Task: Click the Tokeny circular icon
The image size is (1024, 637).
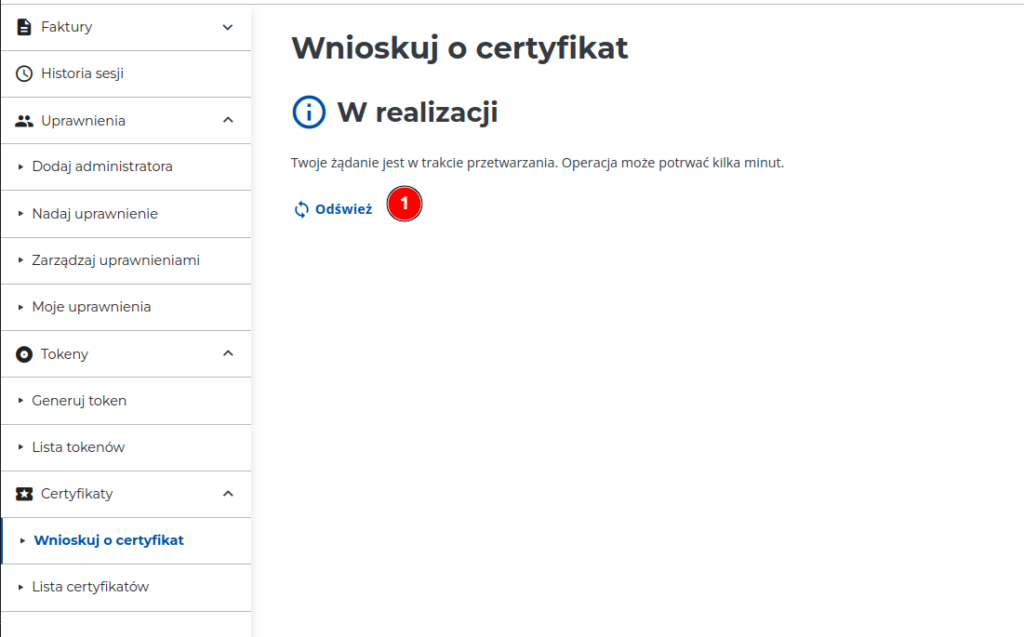Action: [x=25, y=354]
